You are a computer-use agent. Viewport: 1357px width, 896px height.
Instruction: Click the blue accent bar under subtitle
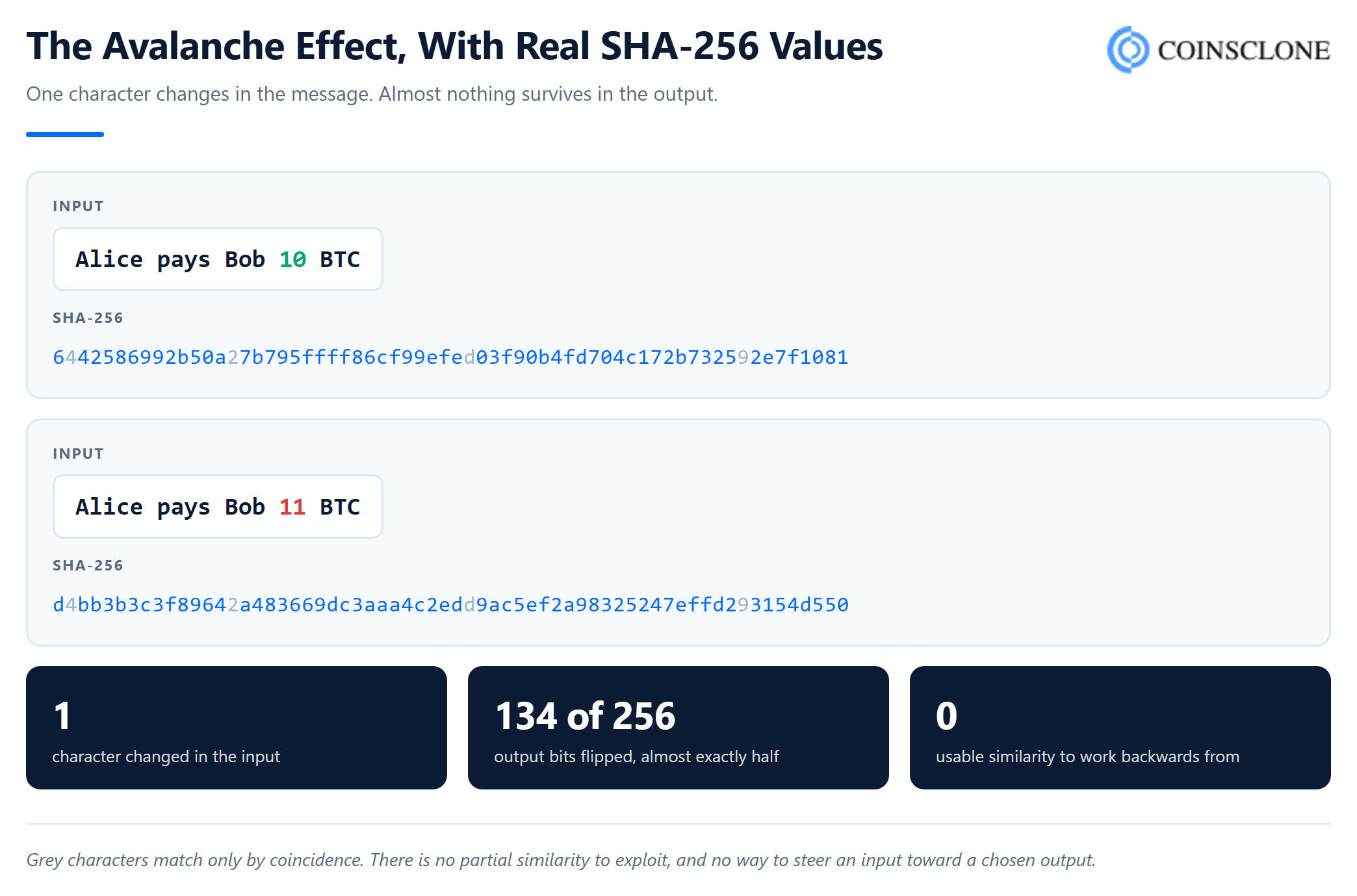point(65,134)
